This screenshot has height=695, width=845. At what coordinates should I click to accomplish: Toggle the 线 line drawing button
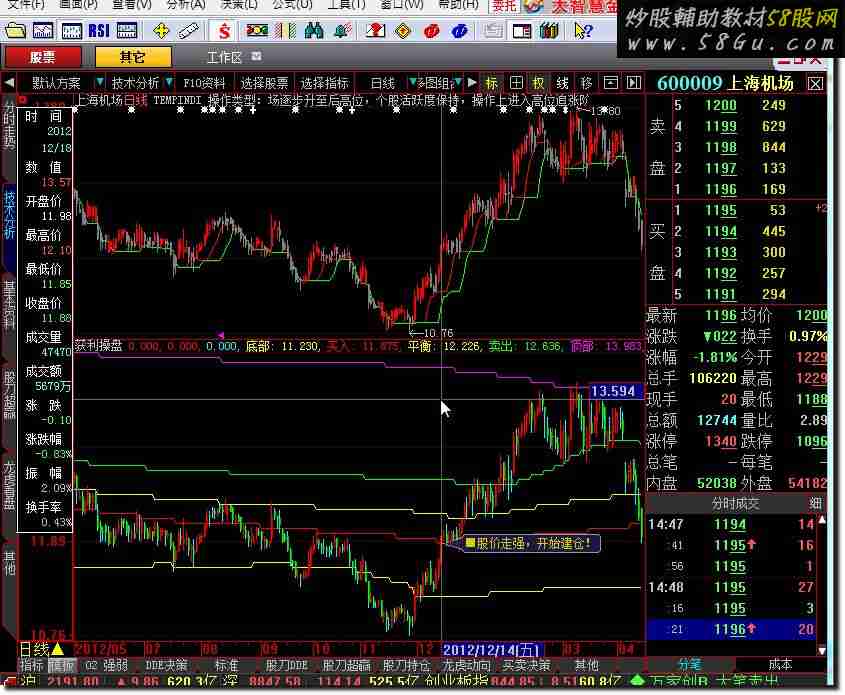(x=562, y=83)
